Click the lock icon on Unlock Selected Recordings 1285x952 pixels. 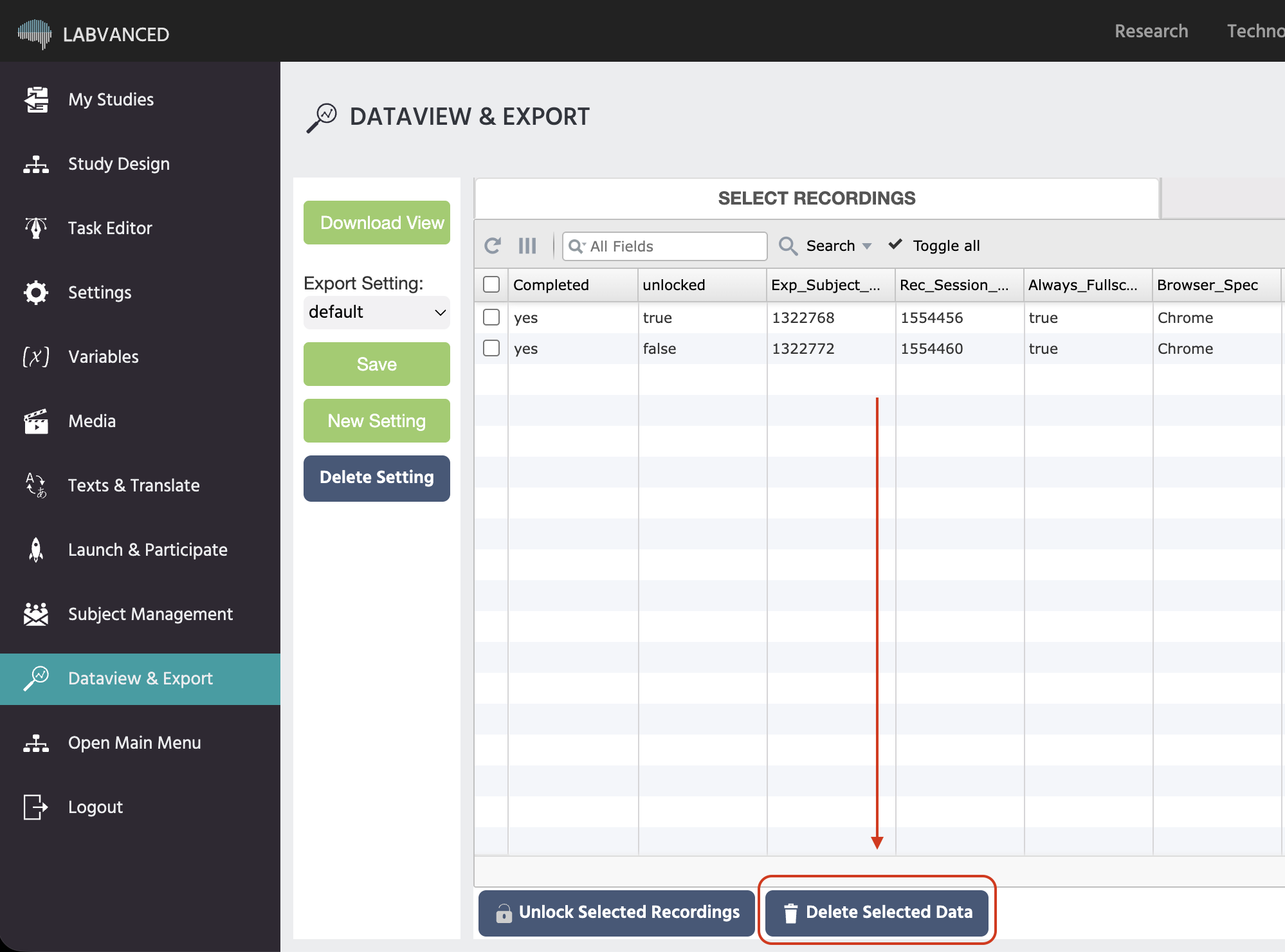tap(504, 913)
